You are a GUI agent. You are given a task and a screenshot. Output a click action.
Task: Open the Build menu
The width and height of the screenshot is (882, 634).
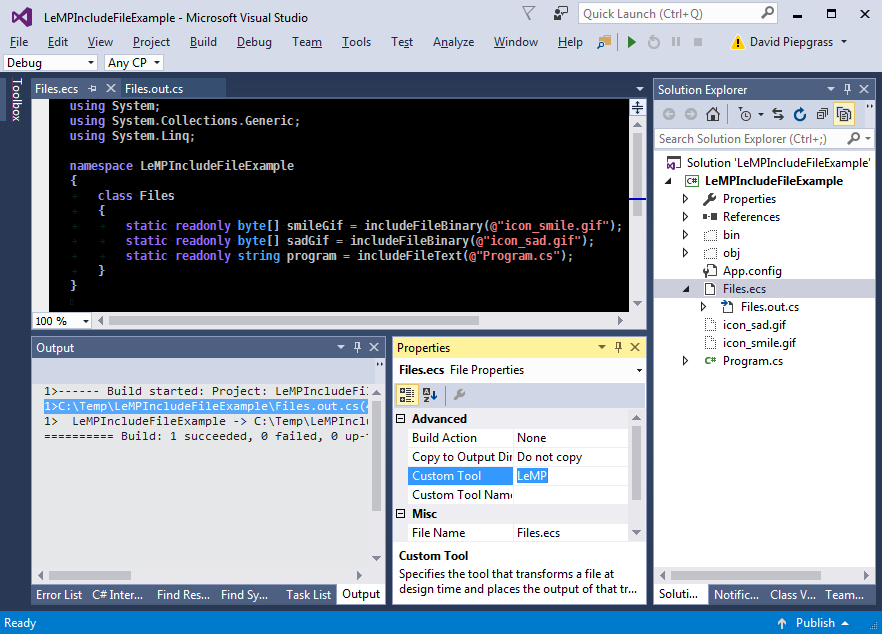[203, 42]
